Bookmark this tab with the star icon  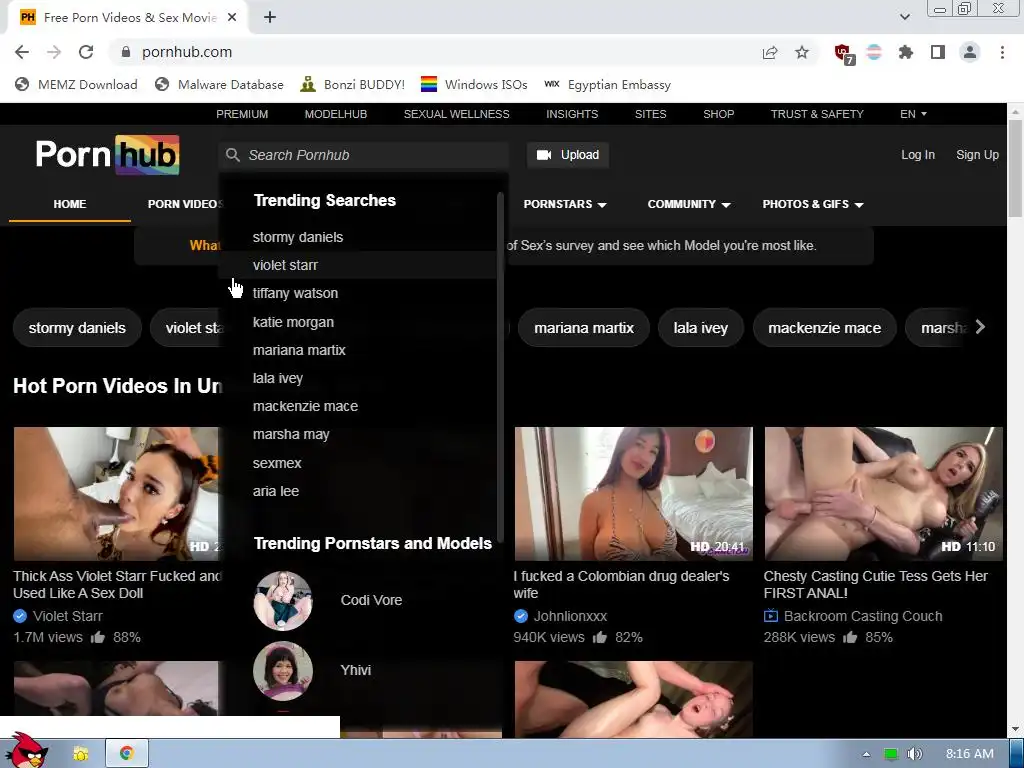pos(802,52)
